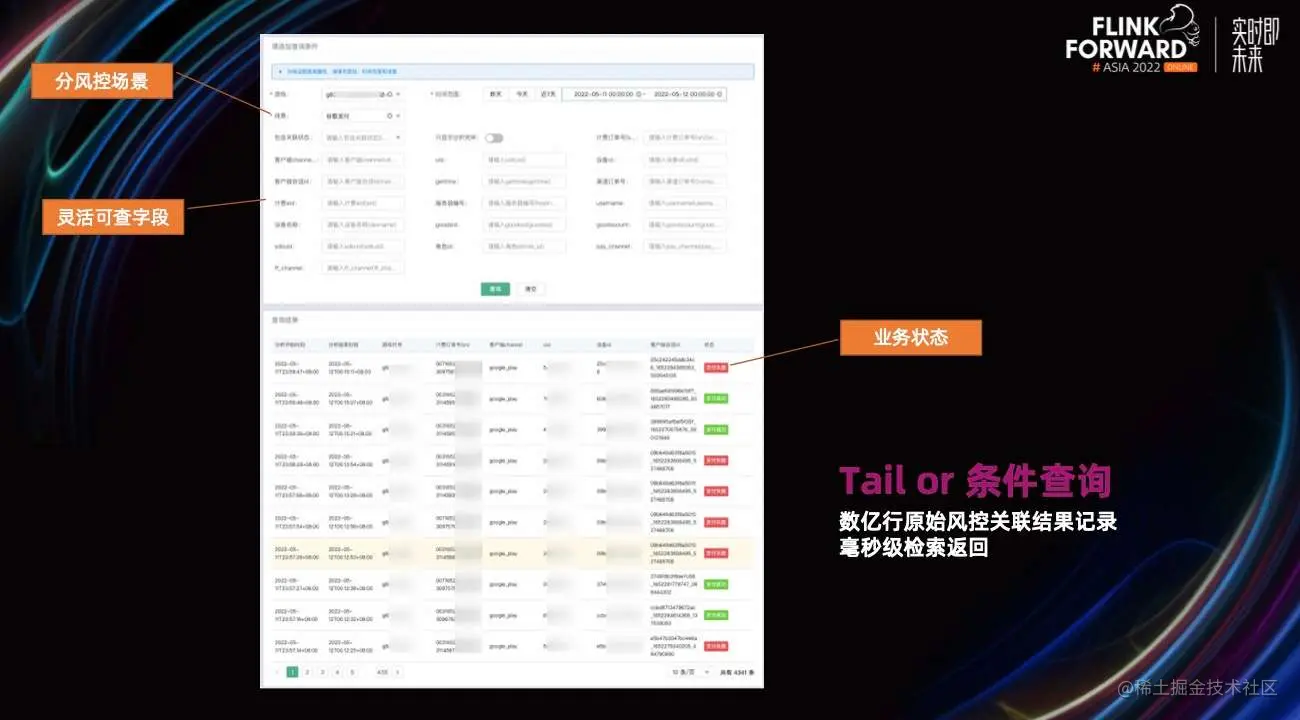1300x720 pixels.
Task: Go to results page 4
Action: pos(337,672)
